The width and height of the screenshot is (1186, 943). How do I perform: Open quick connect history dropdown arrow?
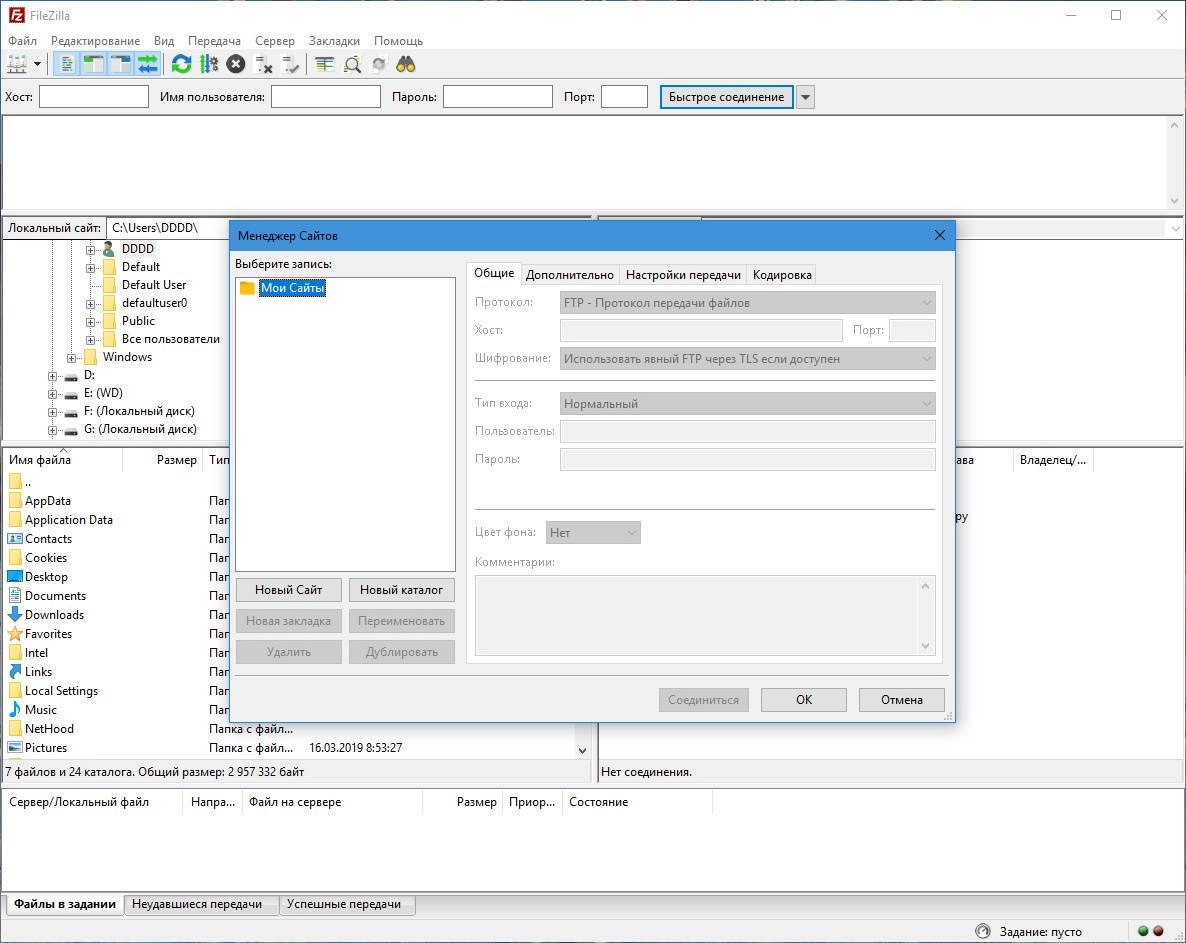pos(806,97)
